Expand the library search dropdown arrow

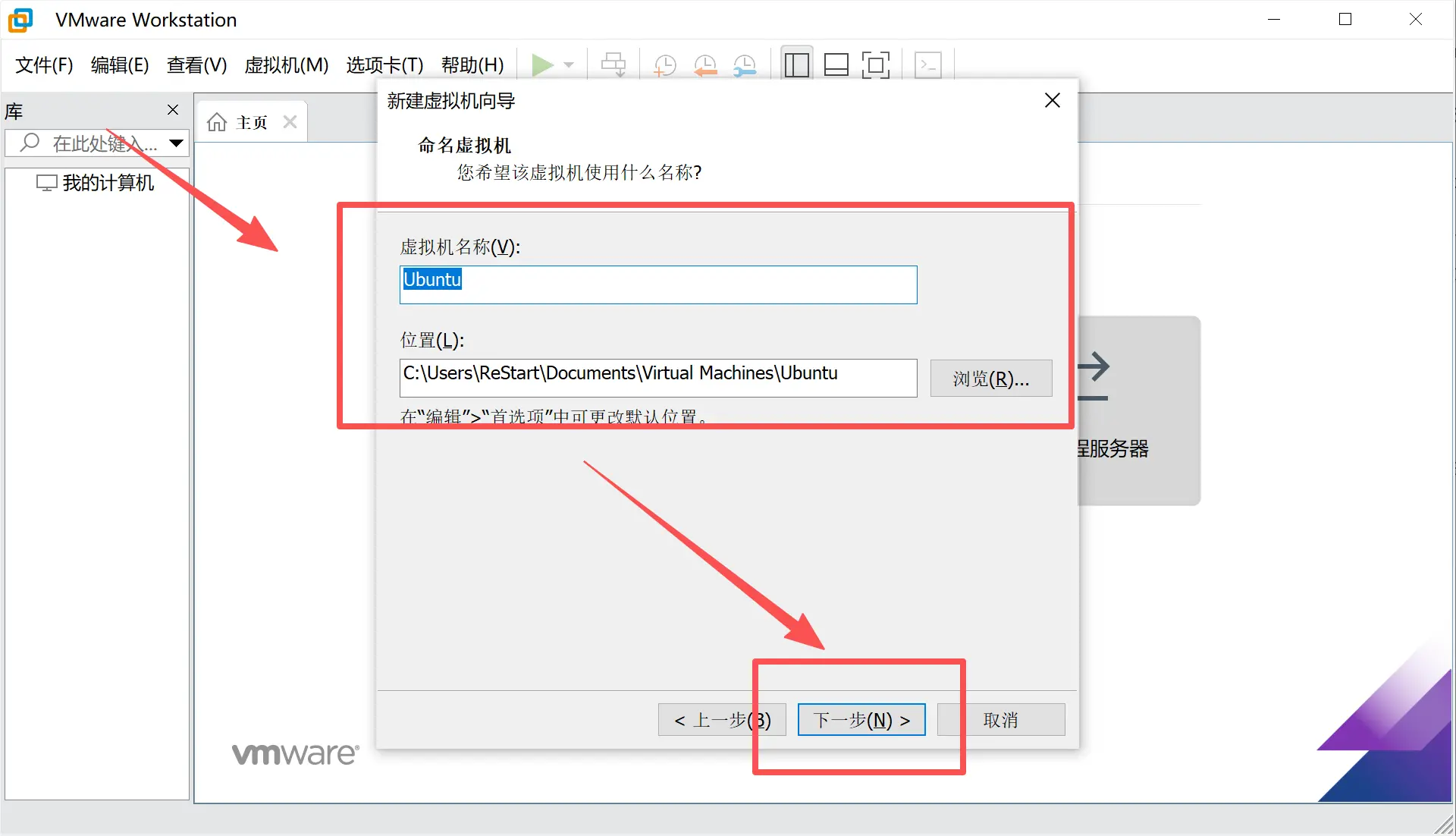tap(177, 143)
